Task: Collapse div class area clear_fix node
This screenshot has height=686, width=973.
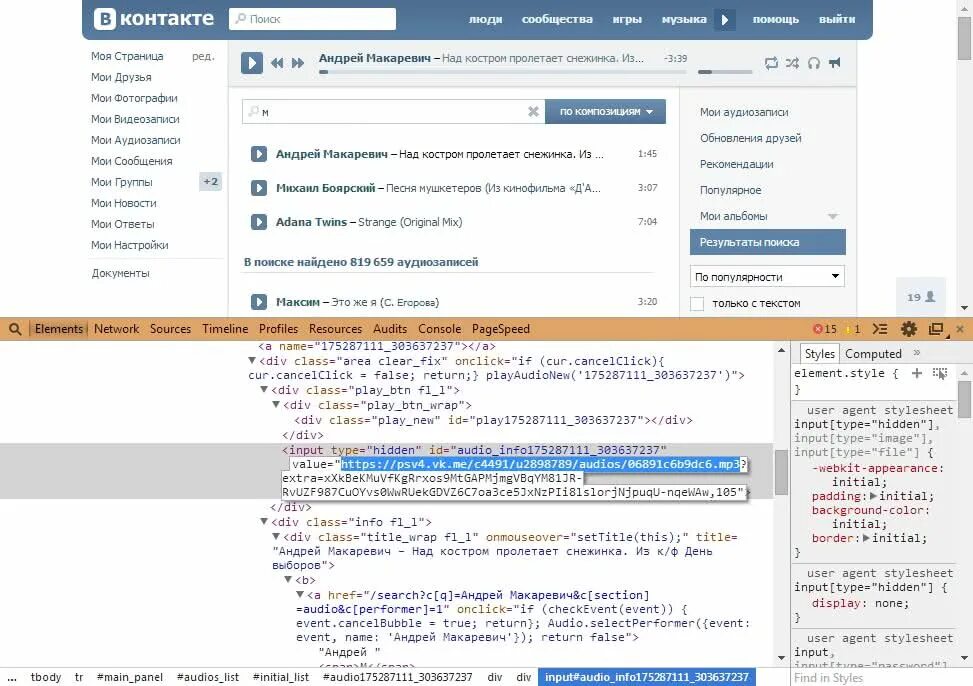Action: 252,361
